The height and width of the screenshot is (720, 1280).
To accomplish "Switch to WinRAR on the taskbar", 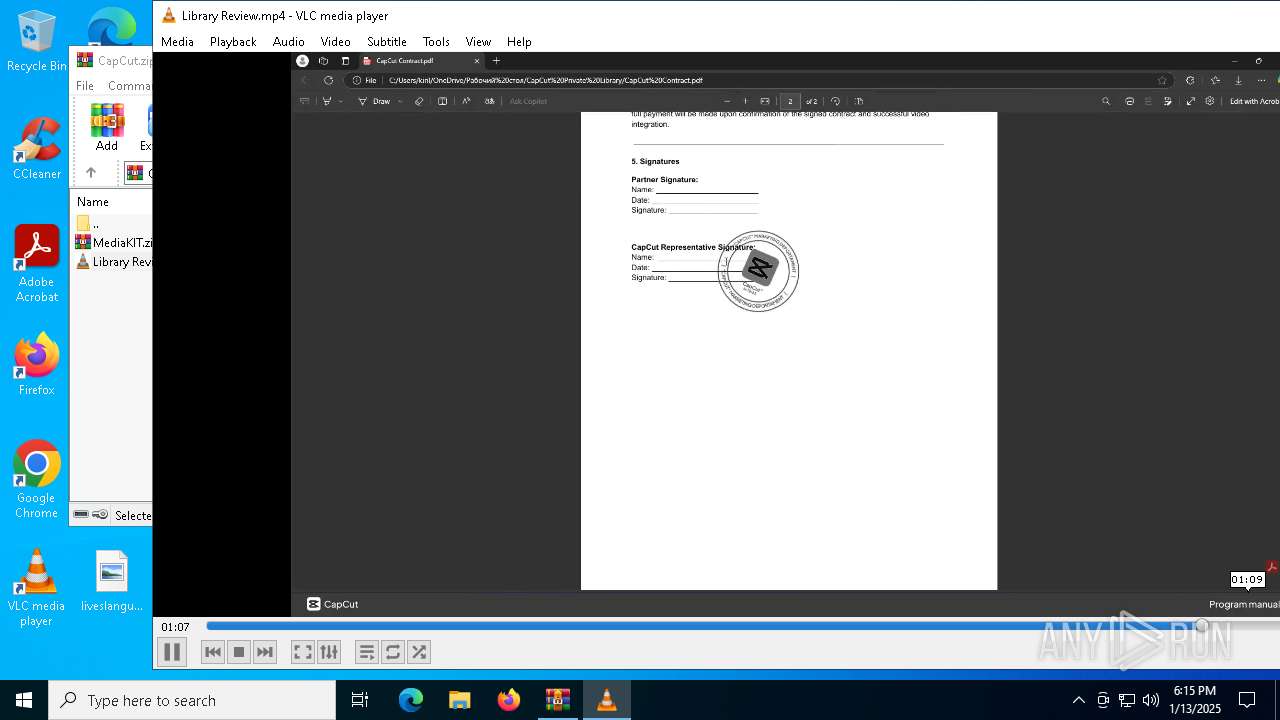I will coord(558,700).
